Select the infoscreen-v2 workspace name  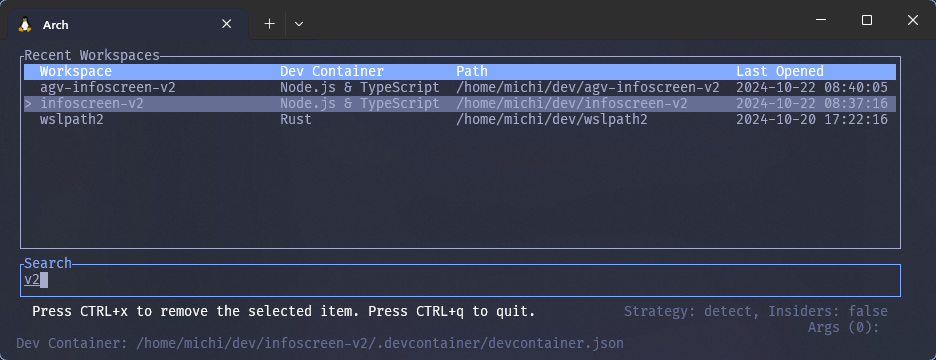tap(92, 103)
